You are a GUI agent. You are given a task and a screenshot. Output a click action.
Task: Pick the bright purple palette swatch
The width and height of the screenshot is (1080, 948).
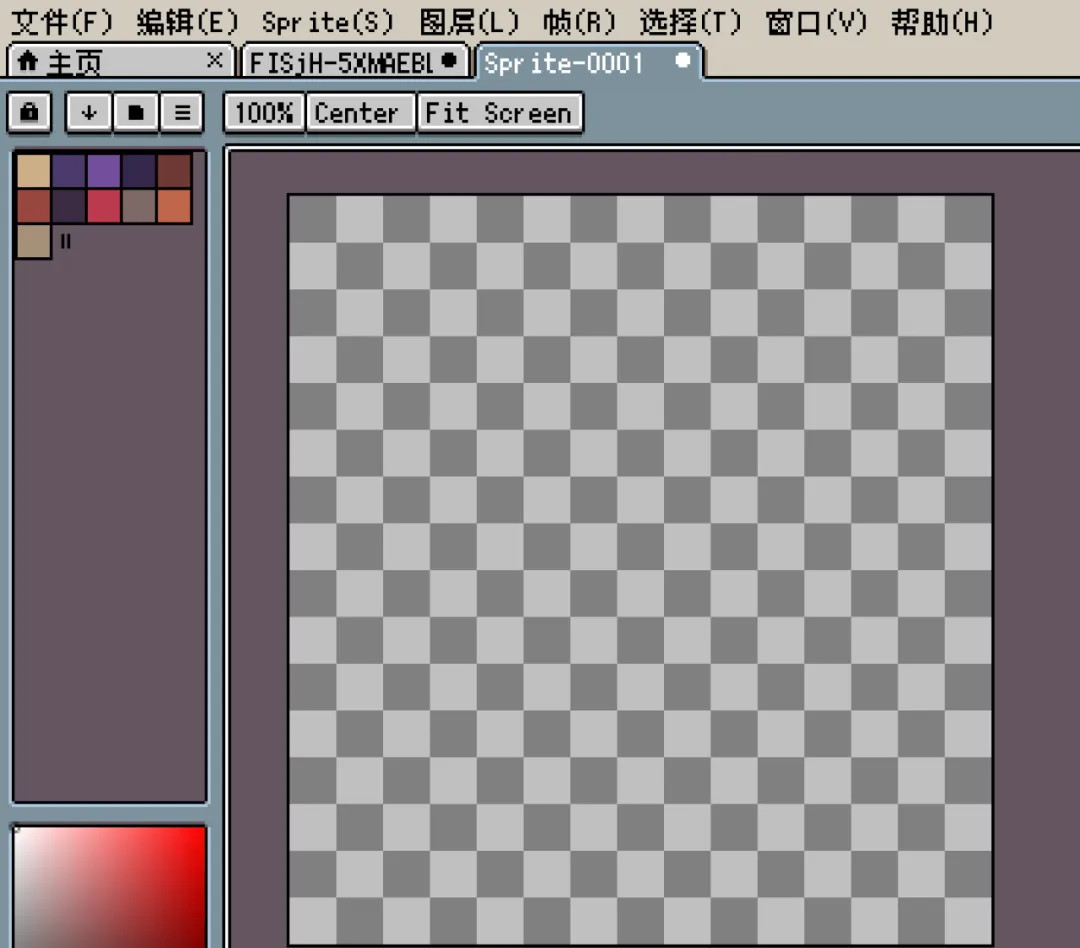pos(103,171)
